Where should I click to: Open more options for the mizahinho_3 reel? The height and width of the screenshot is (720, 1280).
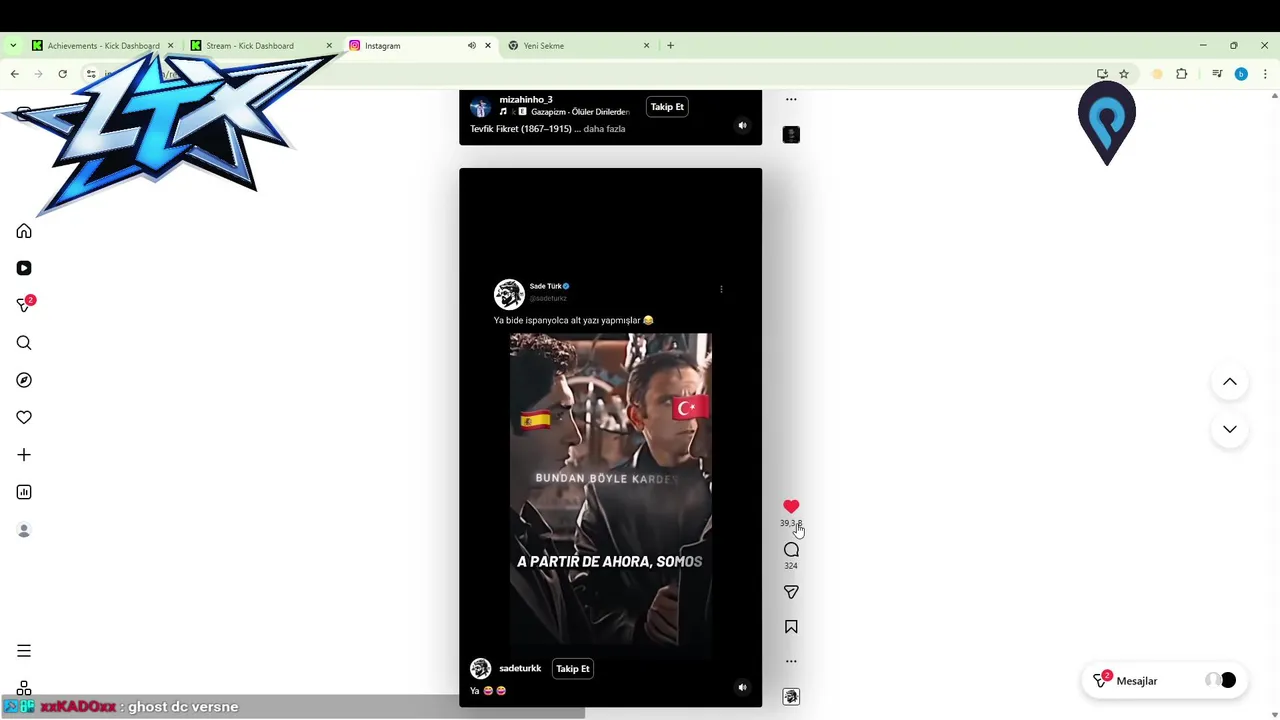(x=791, y=99)
